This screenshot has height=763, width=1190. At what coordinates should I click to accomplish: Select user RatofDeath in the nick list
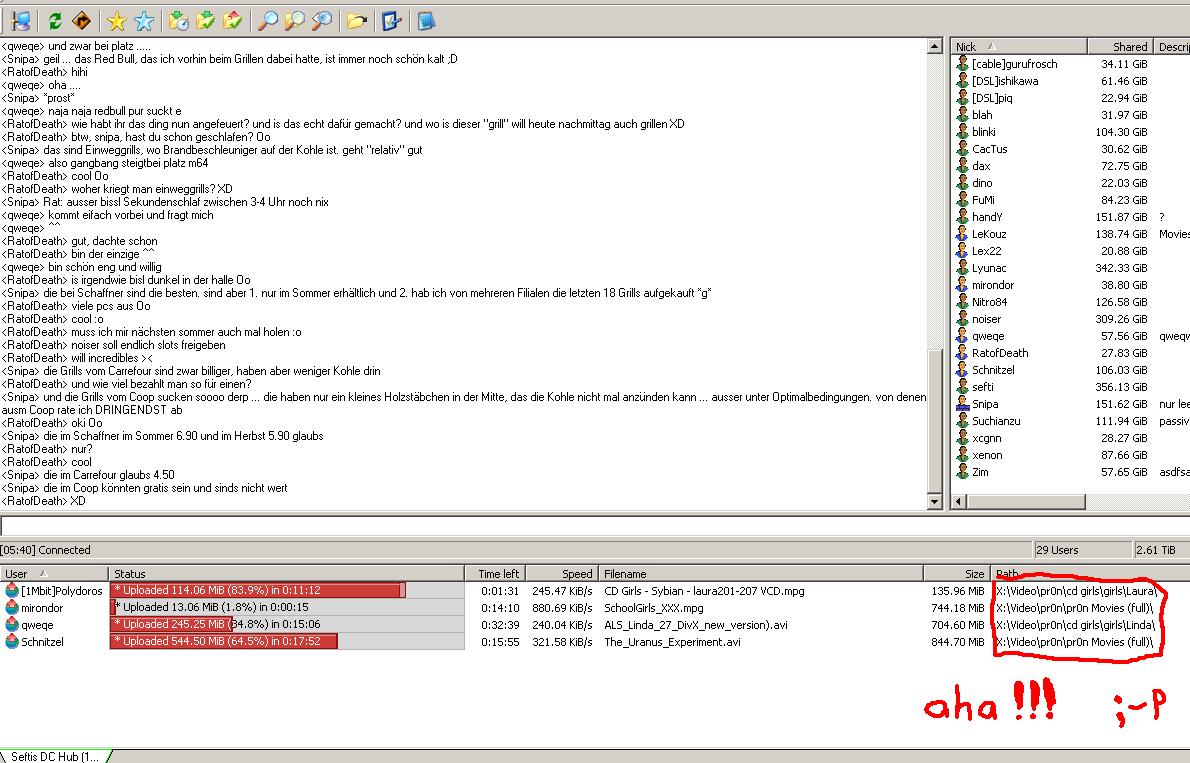coord(1000,353)
